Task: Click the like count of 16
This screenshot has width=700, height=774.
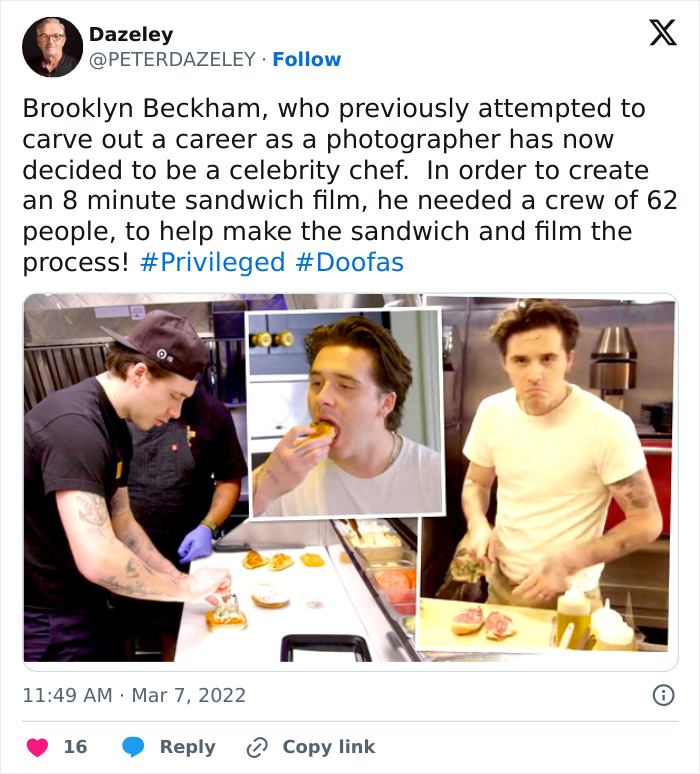Action: 75,747
